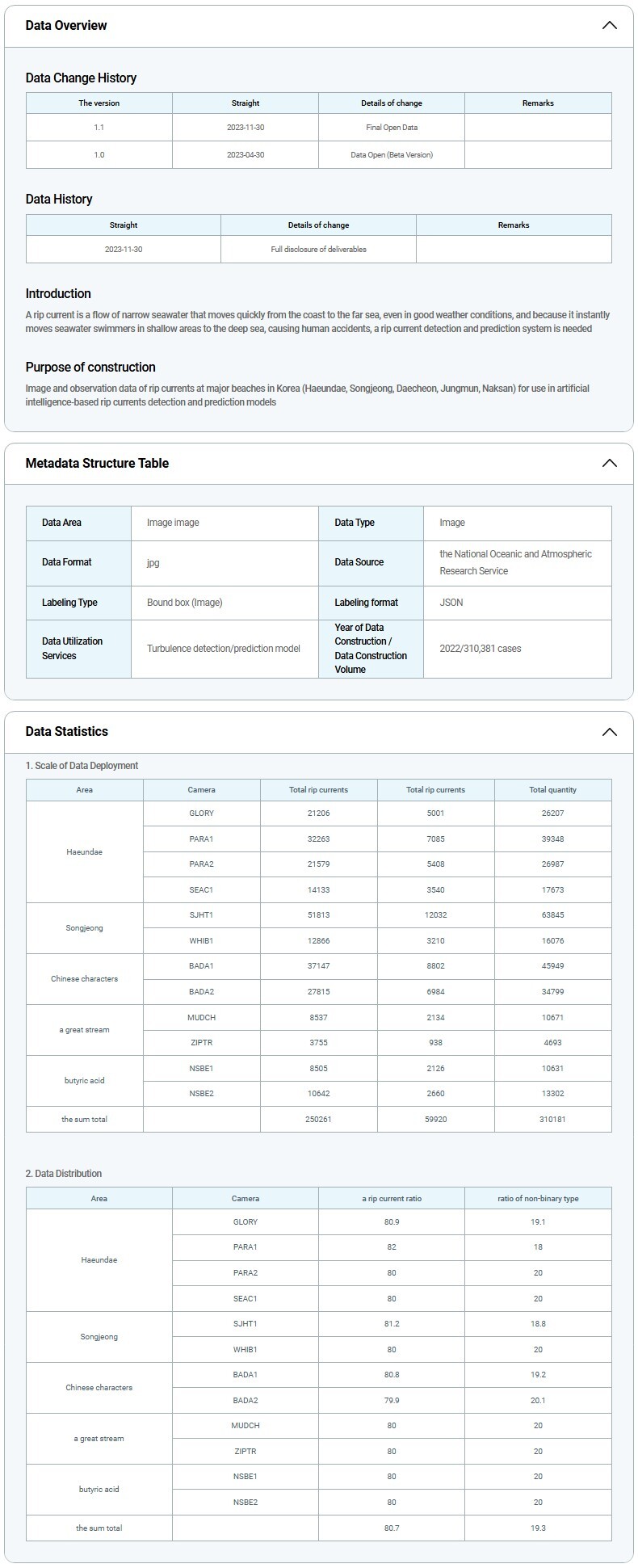The height and width of the screenshot is (1568, 638).
Task: Click the 'ratio of non-binary type' header
Action: pos(537,1198)
